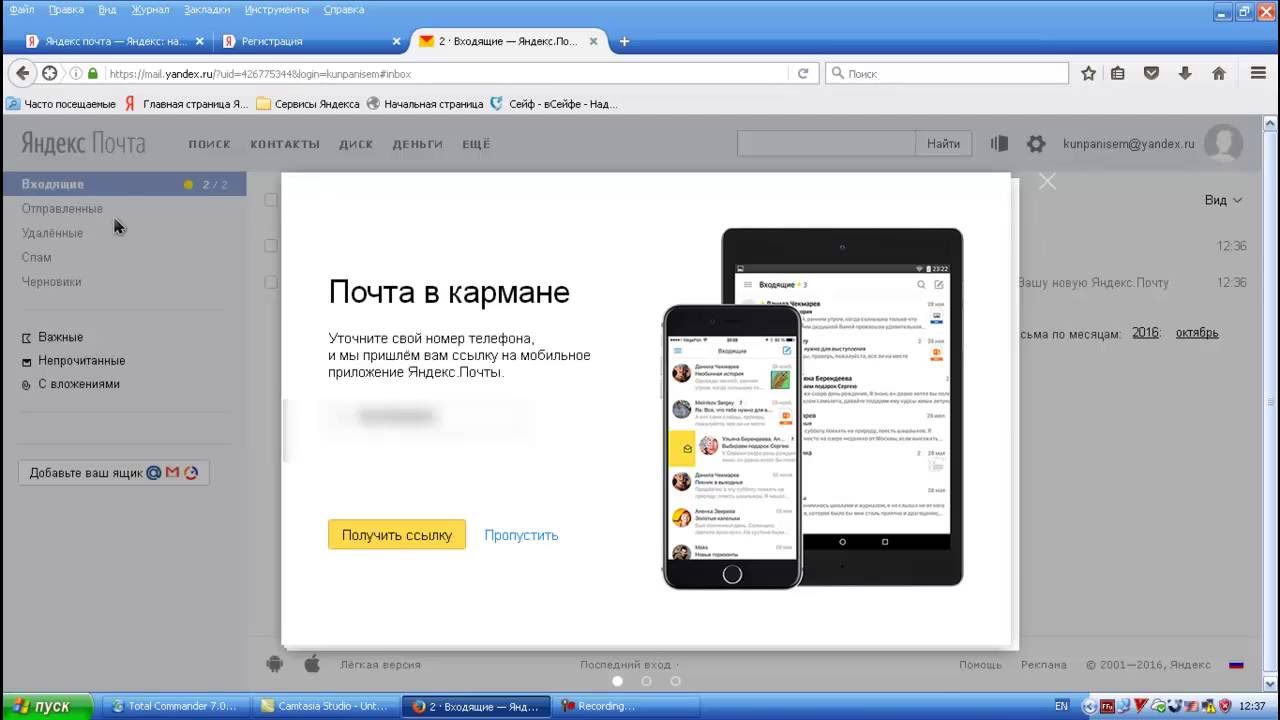This screenshot has width=1280, height=720.
Task: Open the Firefox hamburger menu
Action: [1259, 73]
